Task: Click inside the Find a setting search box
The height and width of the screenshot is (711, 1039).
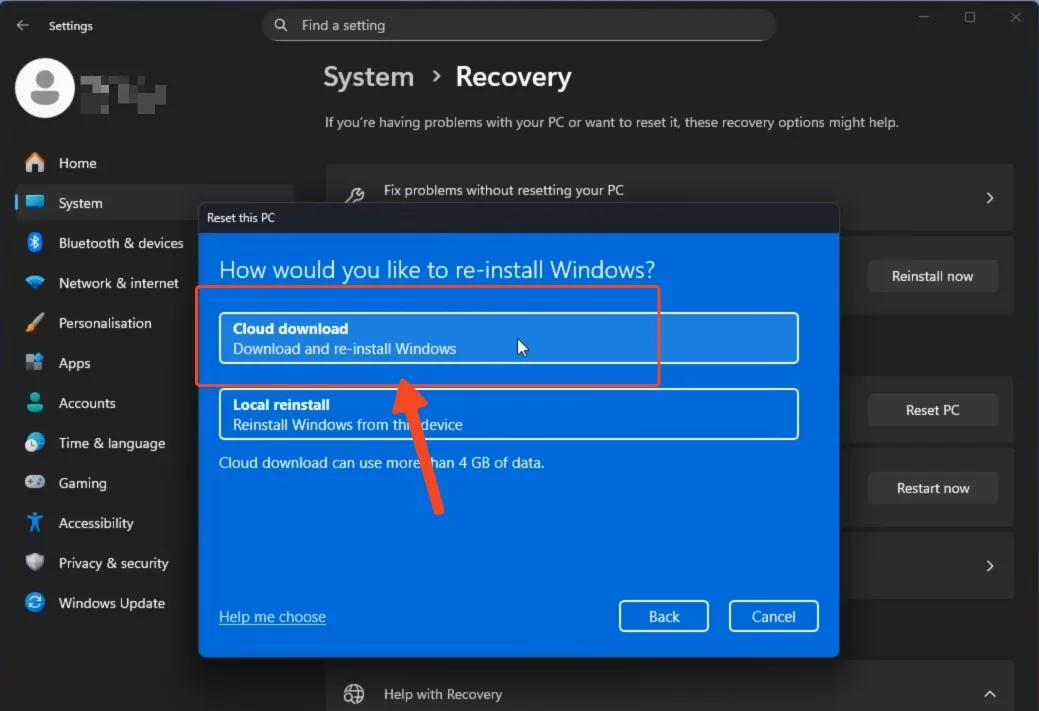Action: coord(519,25)
